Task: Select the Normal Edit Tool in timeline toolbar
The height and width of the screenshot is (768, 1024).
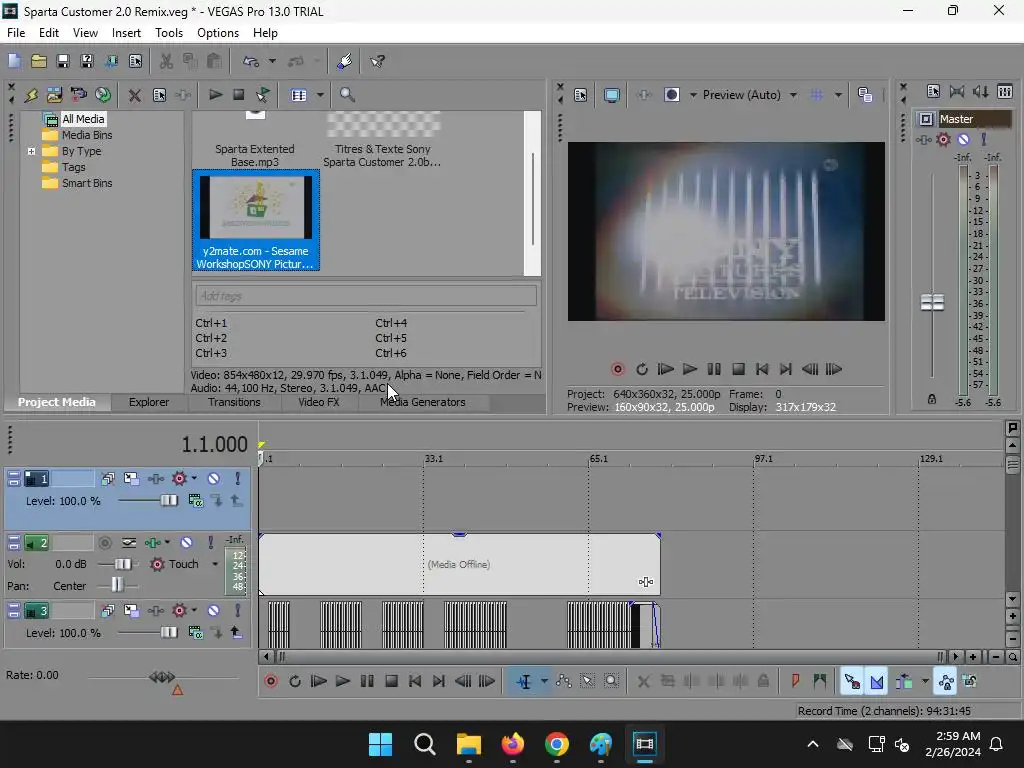Action: (x=524, y=682)
